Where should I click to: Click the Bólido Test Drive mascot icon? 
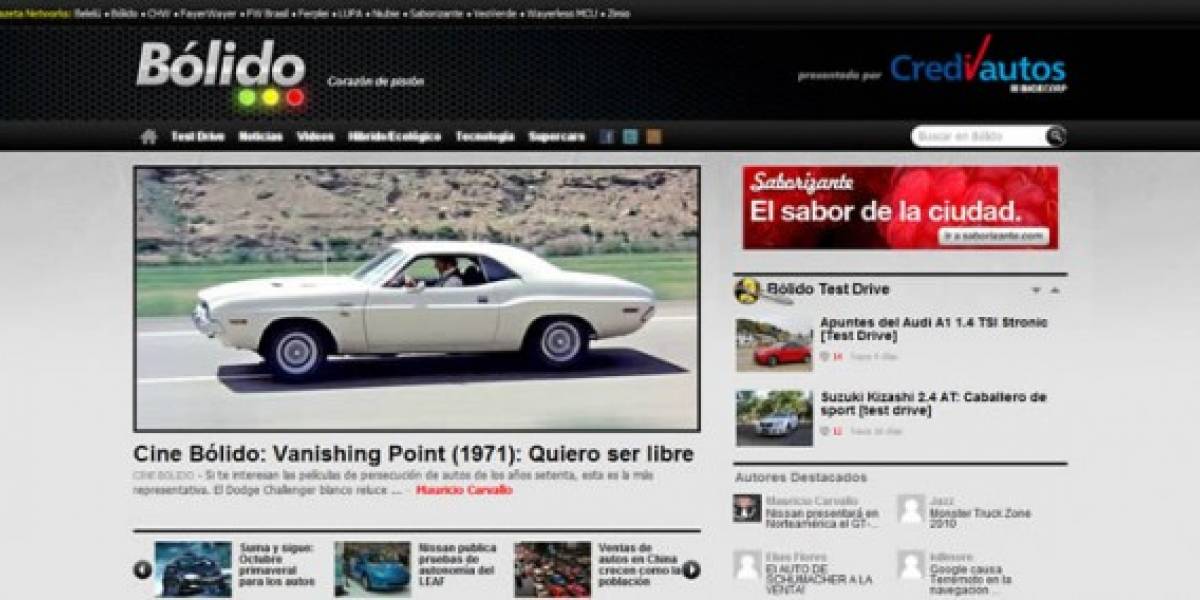[x=748, y=290]
